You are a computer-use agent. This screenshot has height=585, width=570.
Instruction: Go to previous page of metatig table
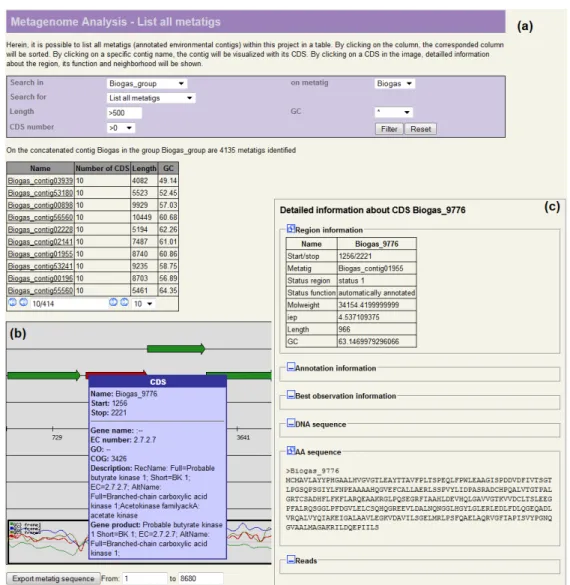point(24,302)
